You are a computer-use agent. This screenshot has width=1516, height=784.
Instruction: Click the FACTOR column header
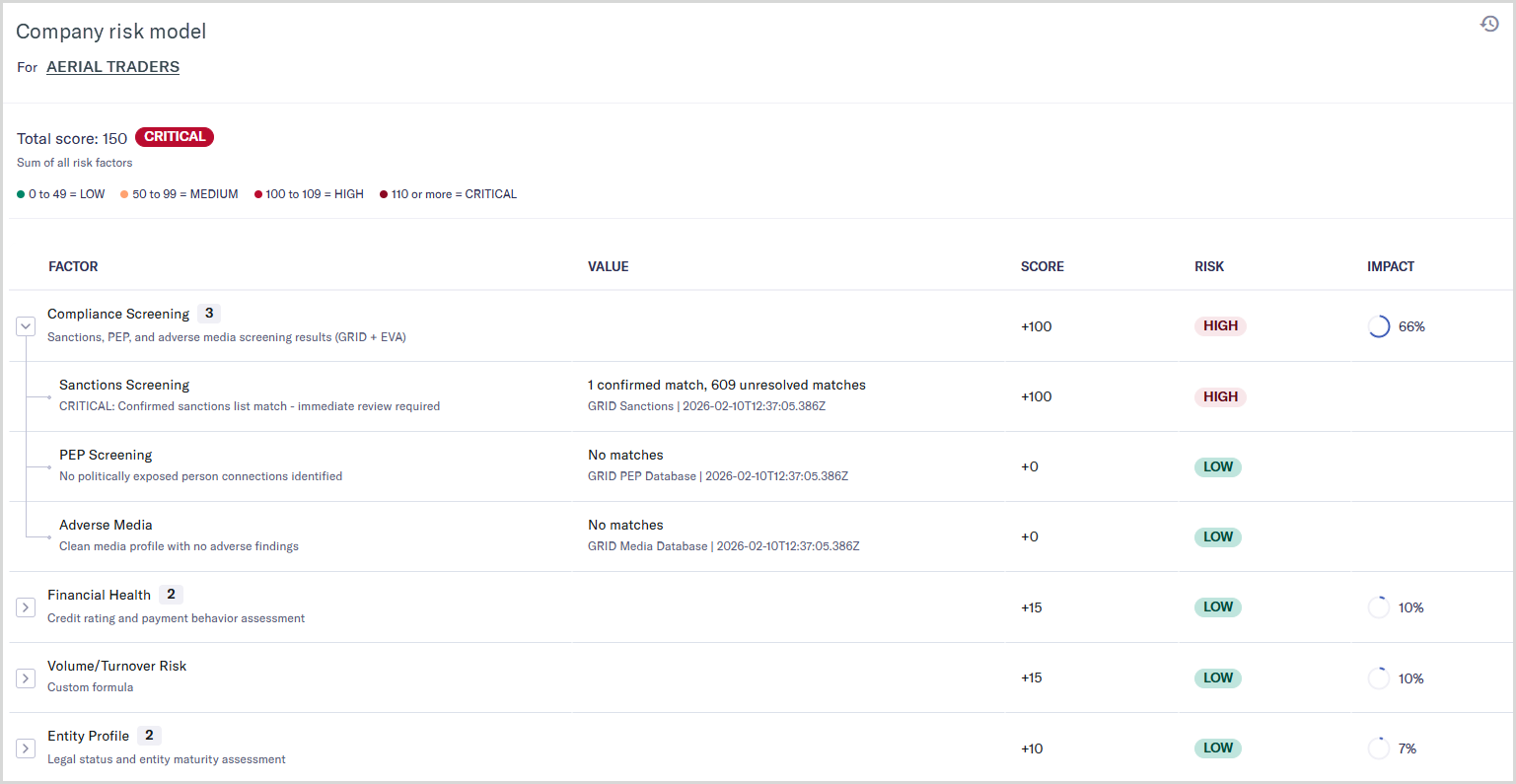73,266
